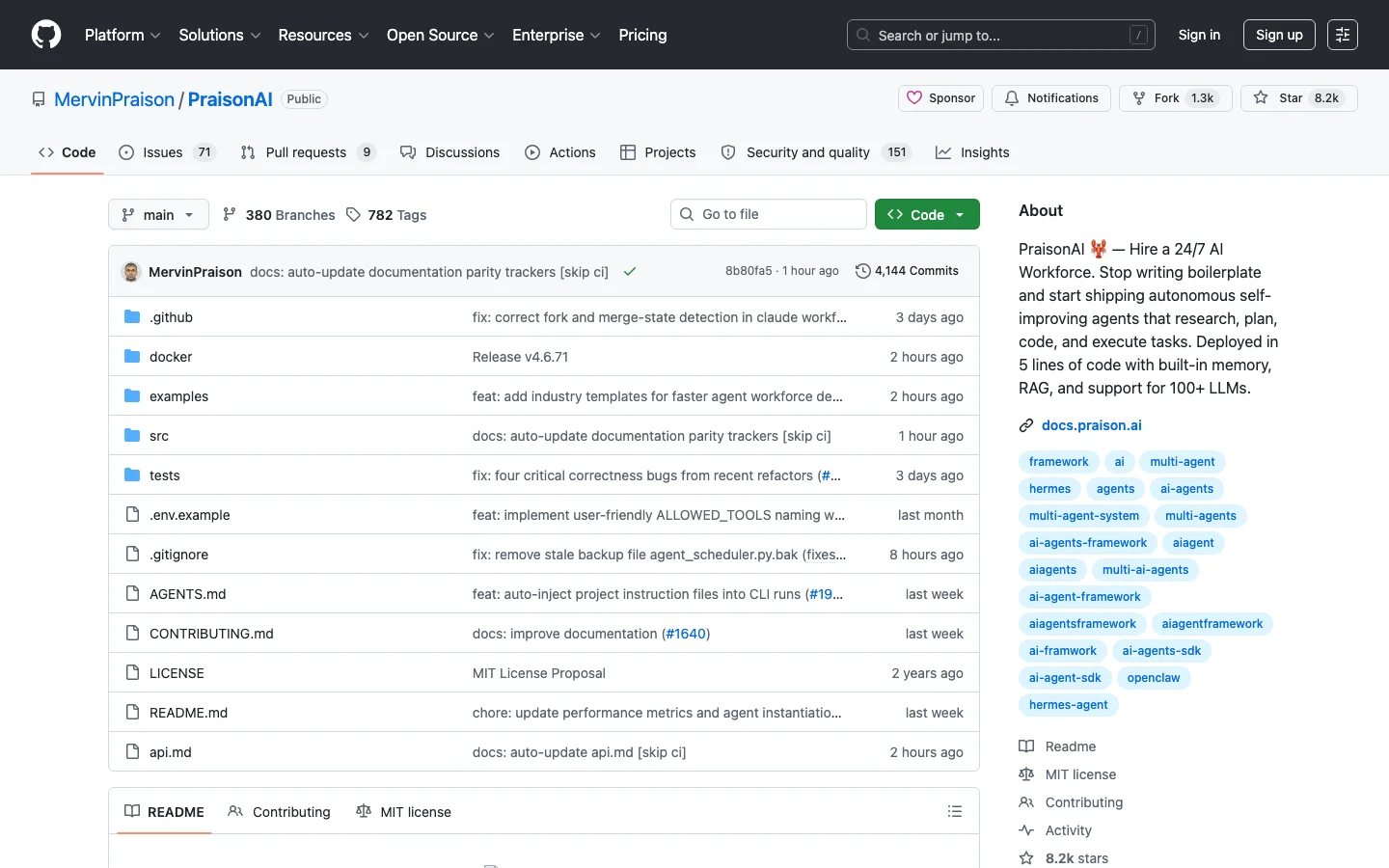Viewport: 1389px width, 868px height.
Task: Expand the Open Source menu
Action: (x=441, y=35)
